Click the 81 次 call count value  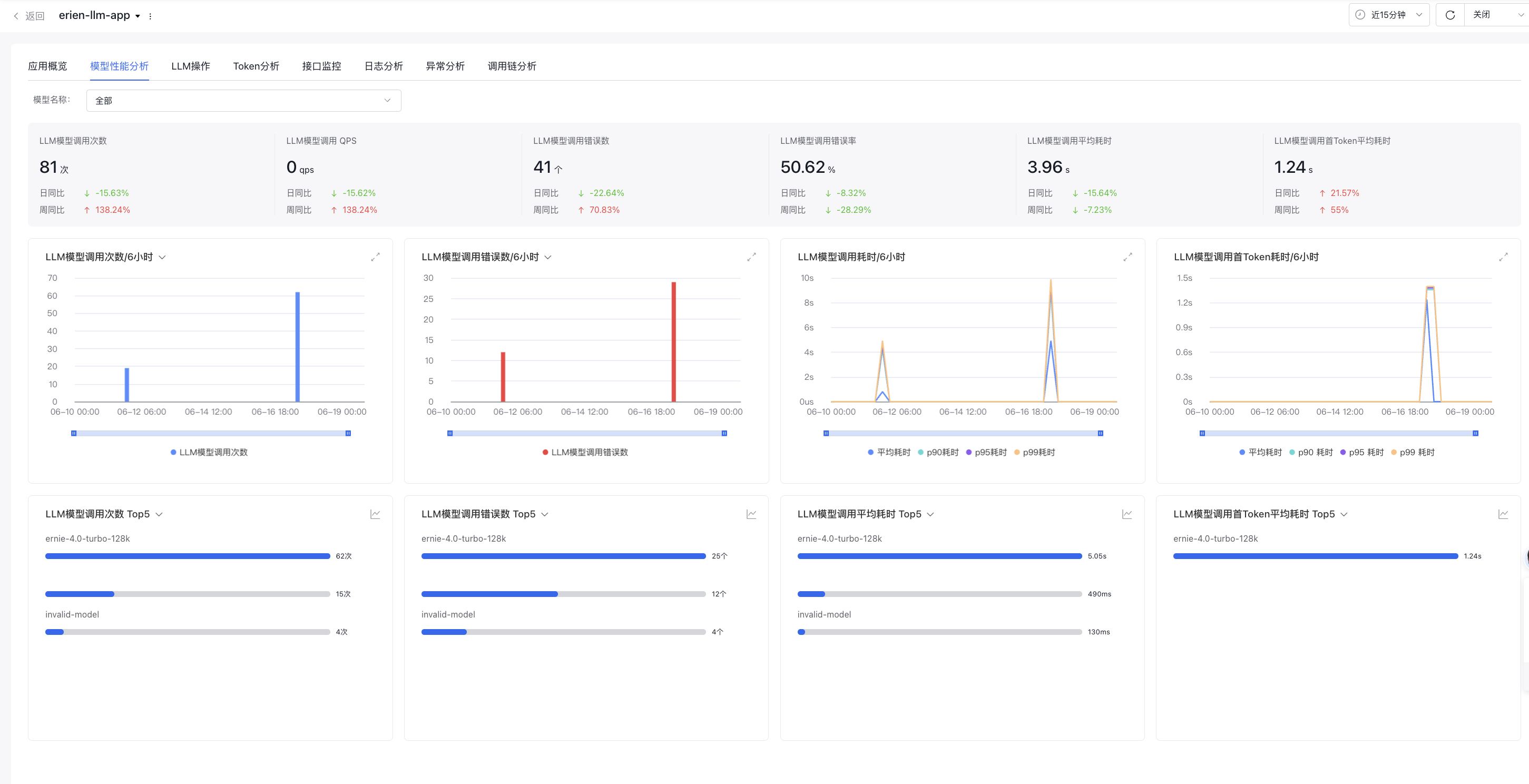tap(54, 168)
